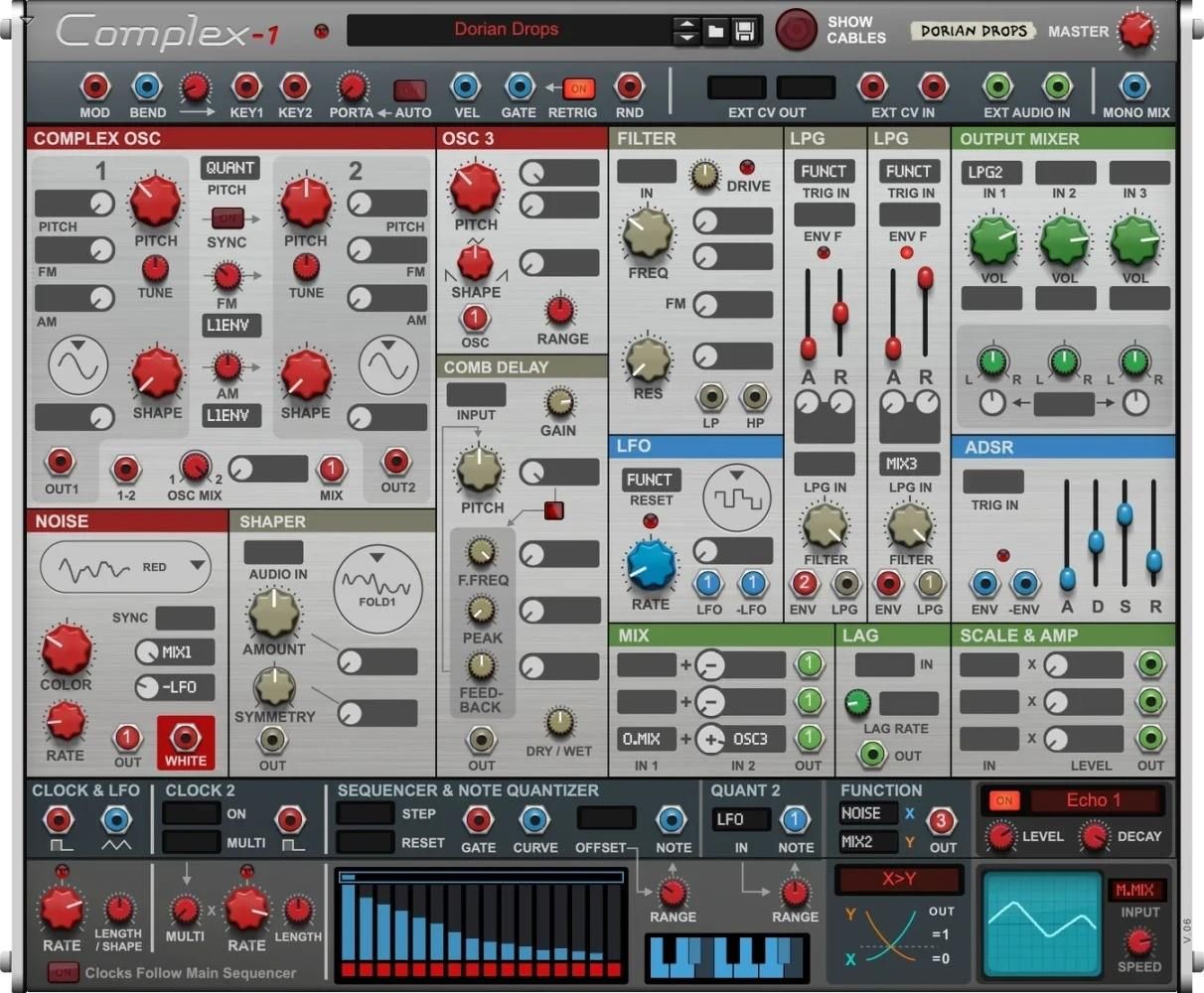Viewport: 1204px width, 993px height.
Task: Open the shaper FOLD1 mode selector
Action: pos(376,582)
